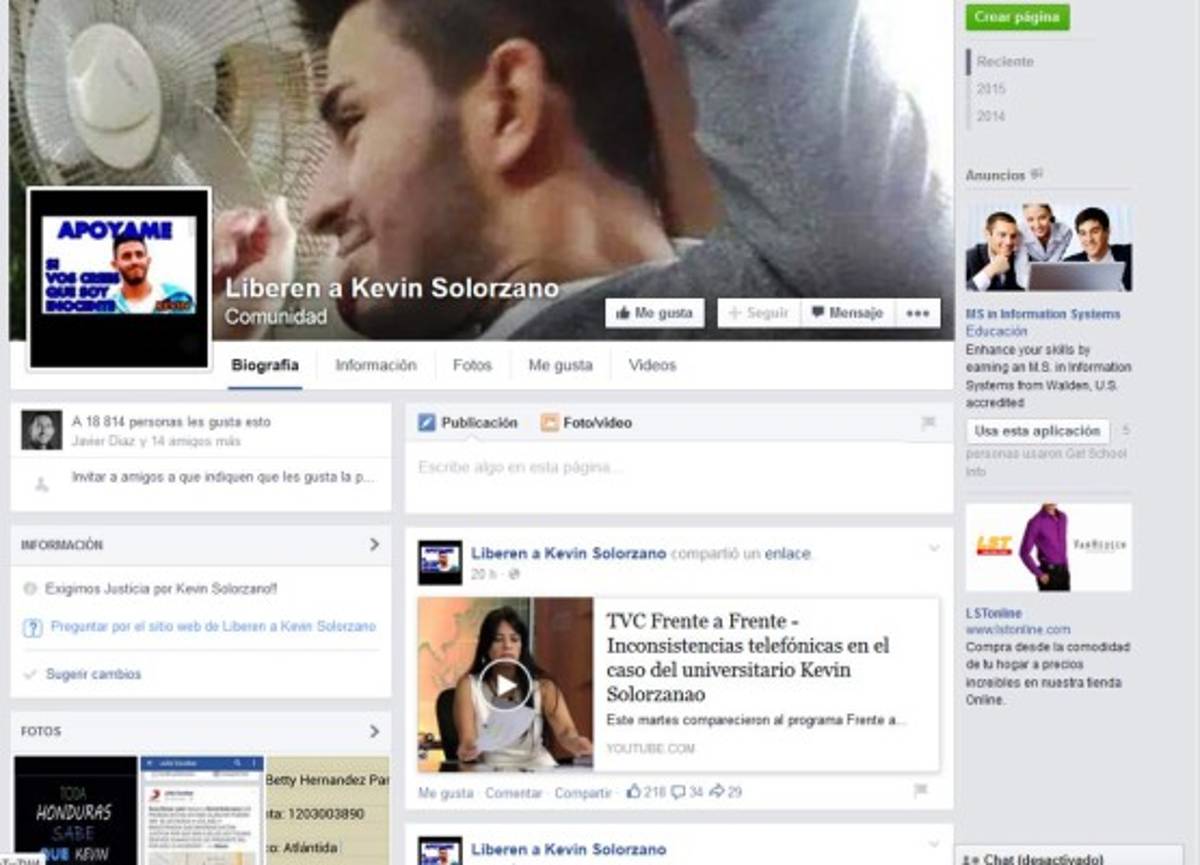Click Sugerir cambios link
This screenshot has width=1200, height=865.
[x=93, y=675]
